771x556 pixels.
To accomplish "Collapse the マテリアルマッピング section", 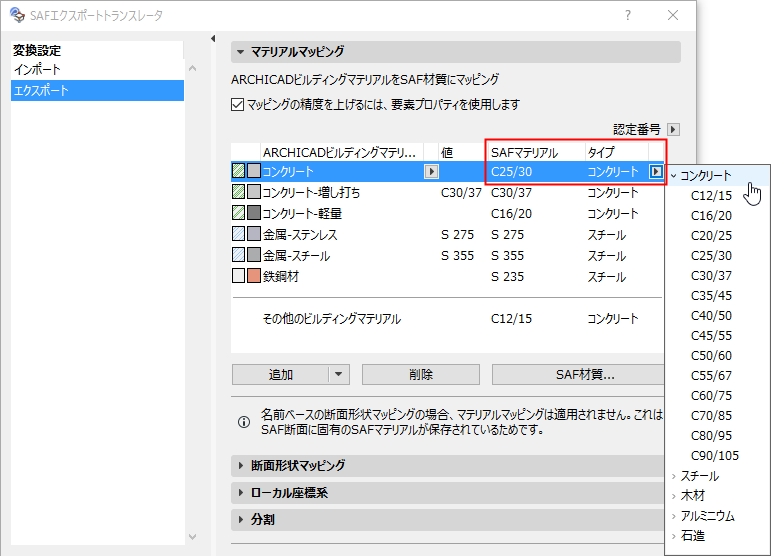I will pyautogui.click(x=240, y=52).
